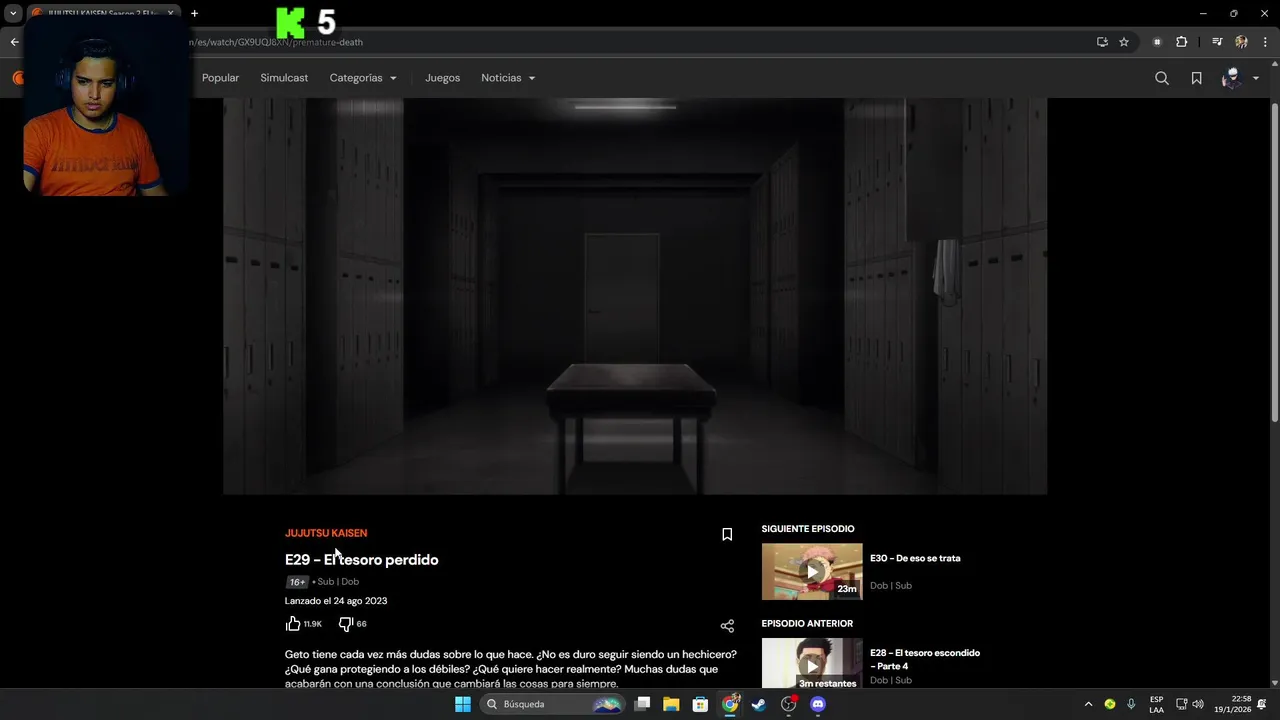Open File Explorer from taskbar
Viewport: 1280px width, 720px height.
pyautogui.click(x=671, y=704)
